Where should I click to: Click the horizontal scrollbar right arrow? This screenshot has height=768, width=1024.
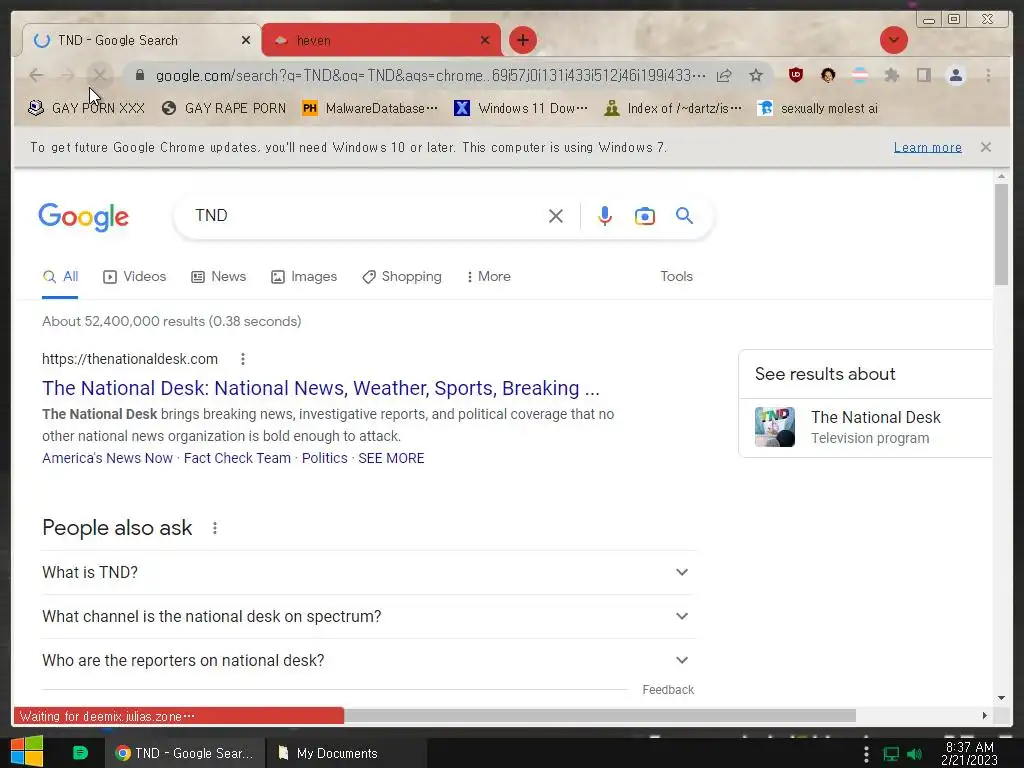(984, 716)
